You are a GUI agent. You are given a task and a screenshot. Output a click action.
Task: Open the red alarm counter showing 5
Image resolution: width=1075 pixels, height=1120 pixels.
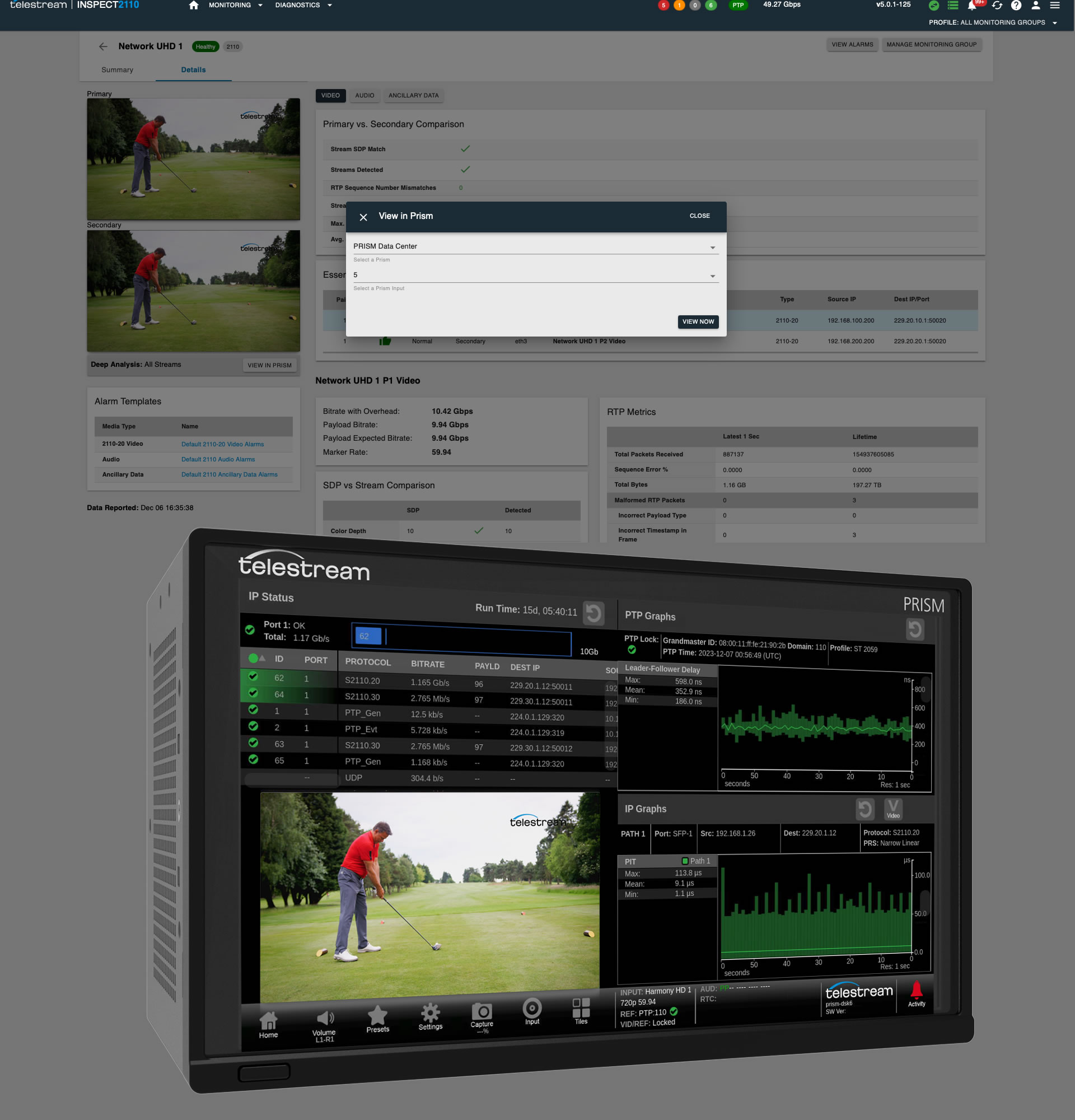pos(663,5)
